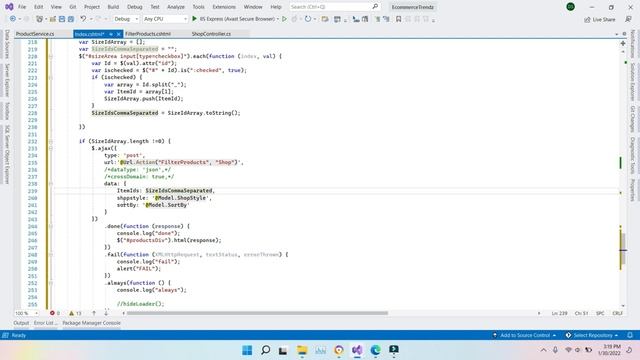Click Start Without Debugging outline play icon

click(284, 19)
